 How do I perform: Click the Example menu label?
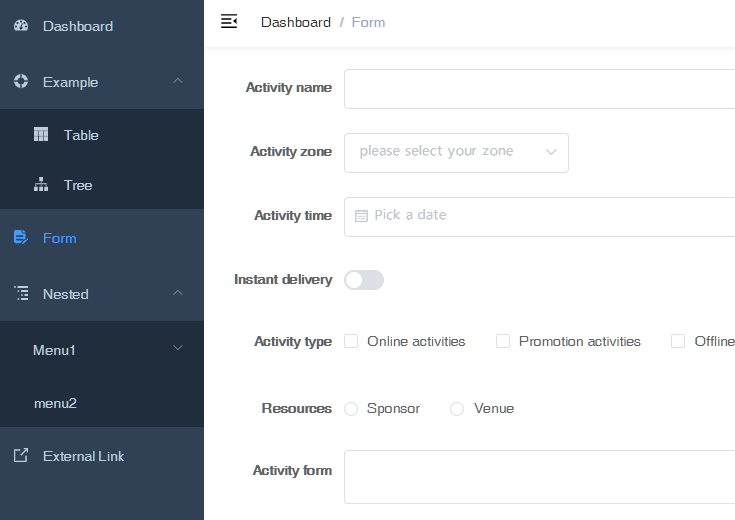pos(71,83)
